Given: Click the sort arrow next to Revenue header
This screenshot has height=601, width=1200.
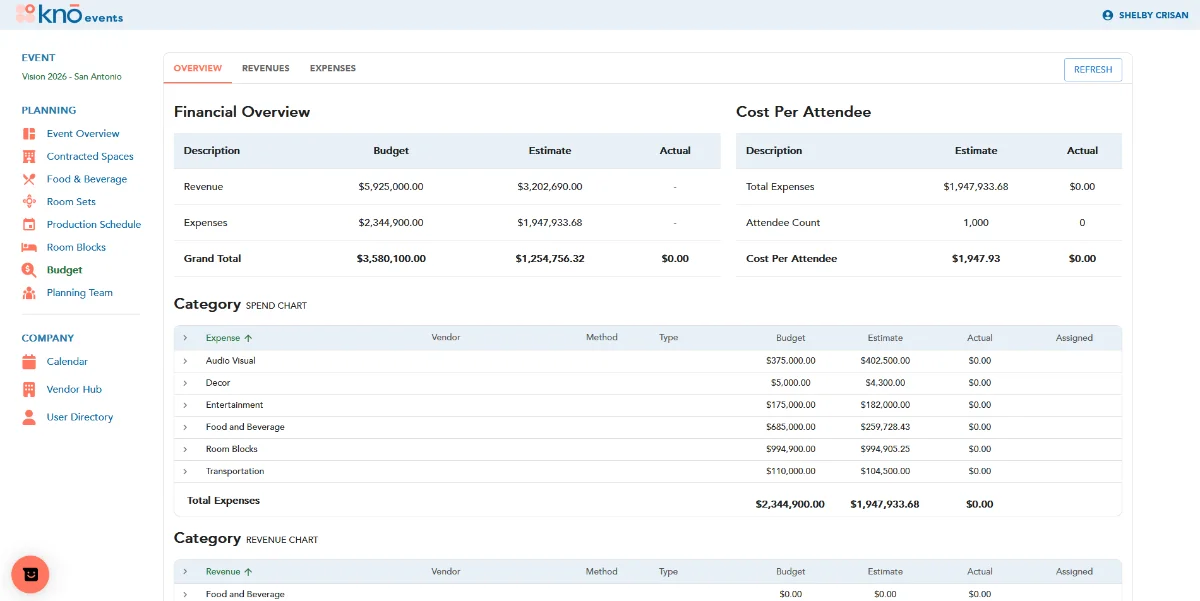Looking at the screenshot, I should click(248, 572).
